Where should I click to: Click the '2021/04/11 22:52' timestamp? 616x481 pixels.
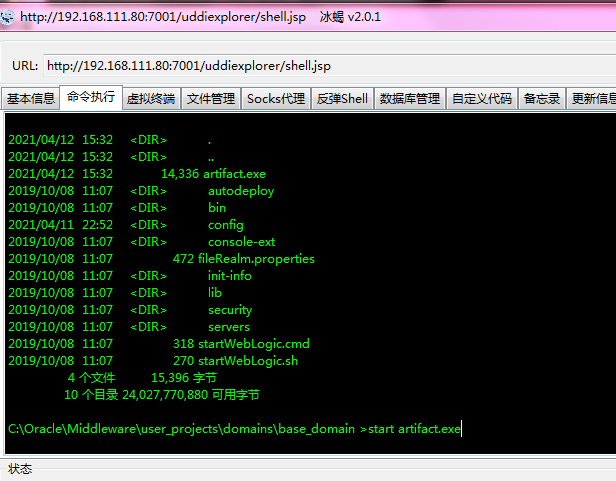60,225
